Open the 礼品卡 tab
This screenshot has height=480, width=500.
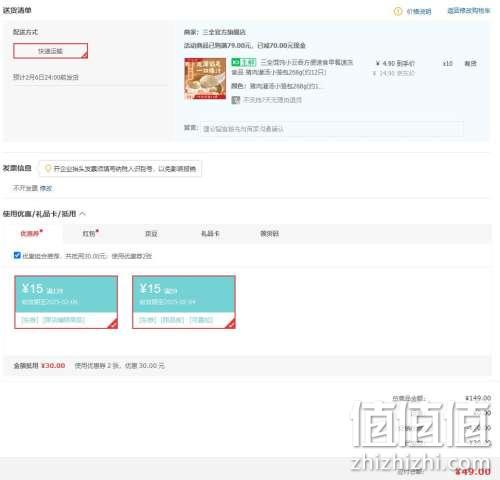click(210, 234)
